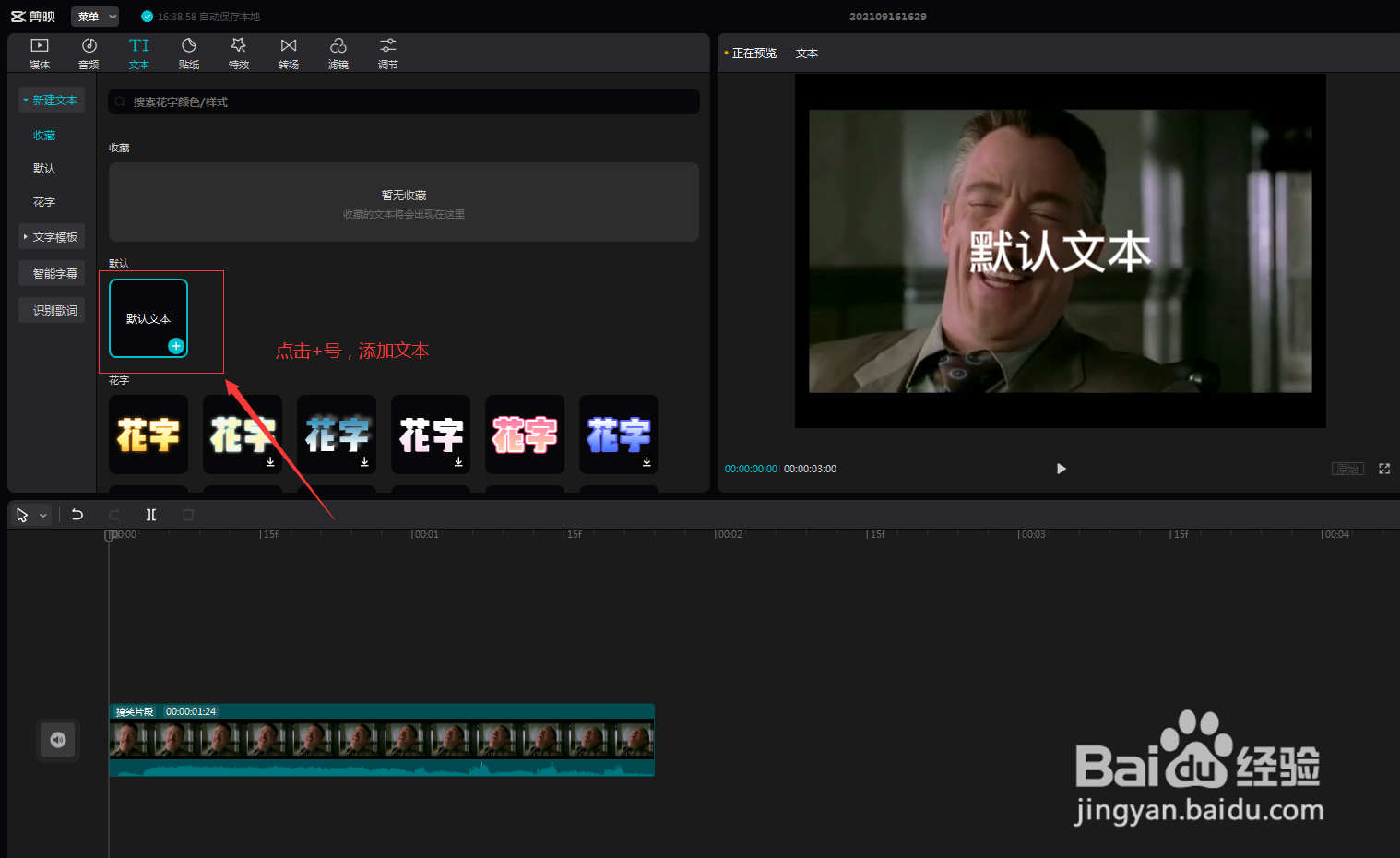Focus the 搜索花字颜色/样式 search field
Screen dimensions: 1400x858
(404, 101)
